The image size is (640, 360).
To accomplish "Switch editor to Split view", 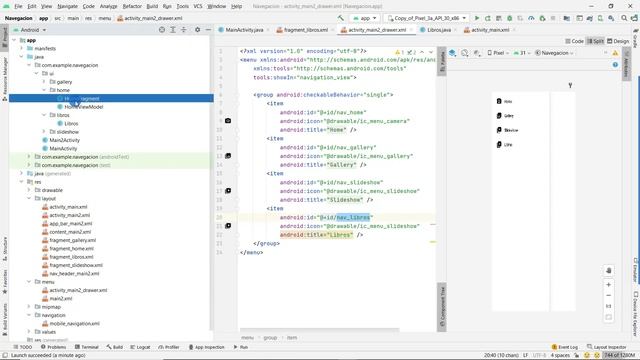I will pyautogui.click(x=595, y=41).
